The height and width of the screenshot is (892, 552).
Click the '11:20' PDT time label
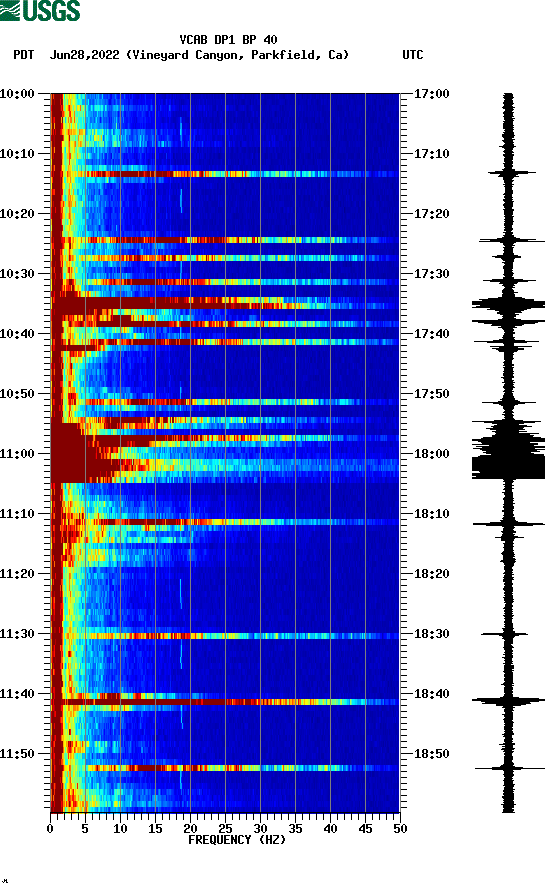click(x=17, y=573)
